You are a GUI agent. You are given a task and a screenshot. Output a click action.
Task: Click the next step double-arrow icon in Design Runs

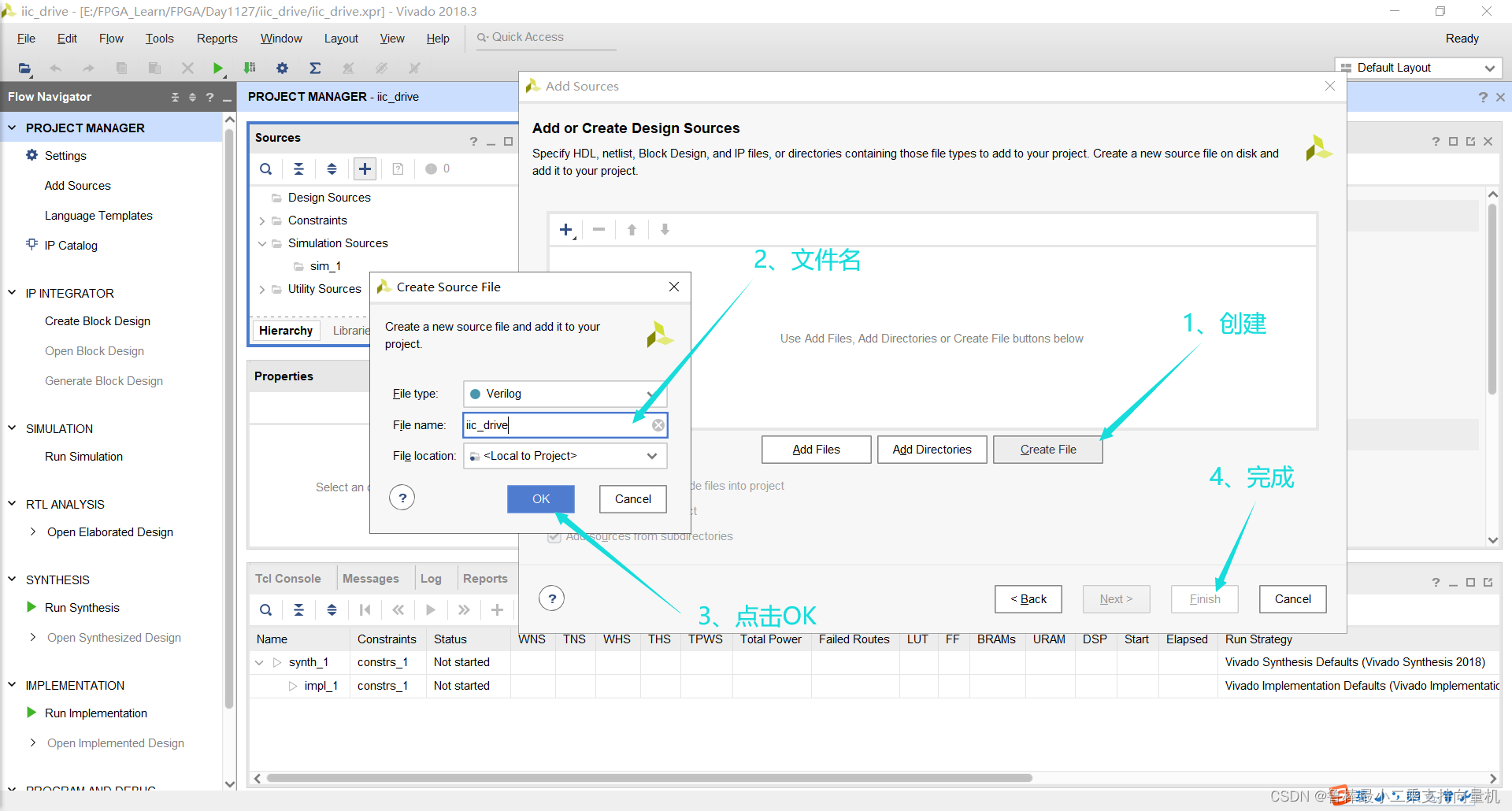pos(464,609)
